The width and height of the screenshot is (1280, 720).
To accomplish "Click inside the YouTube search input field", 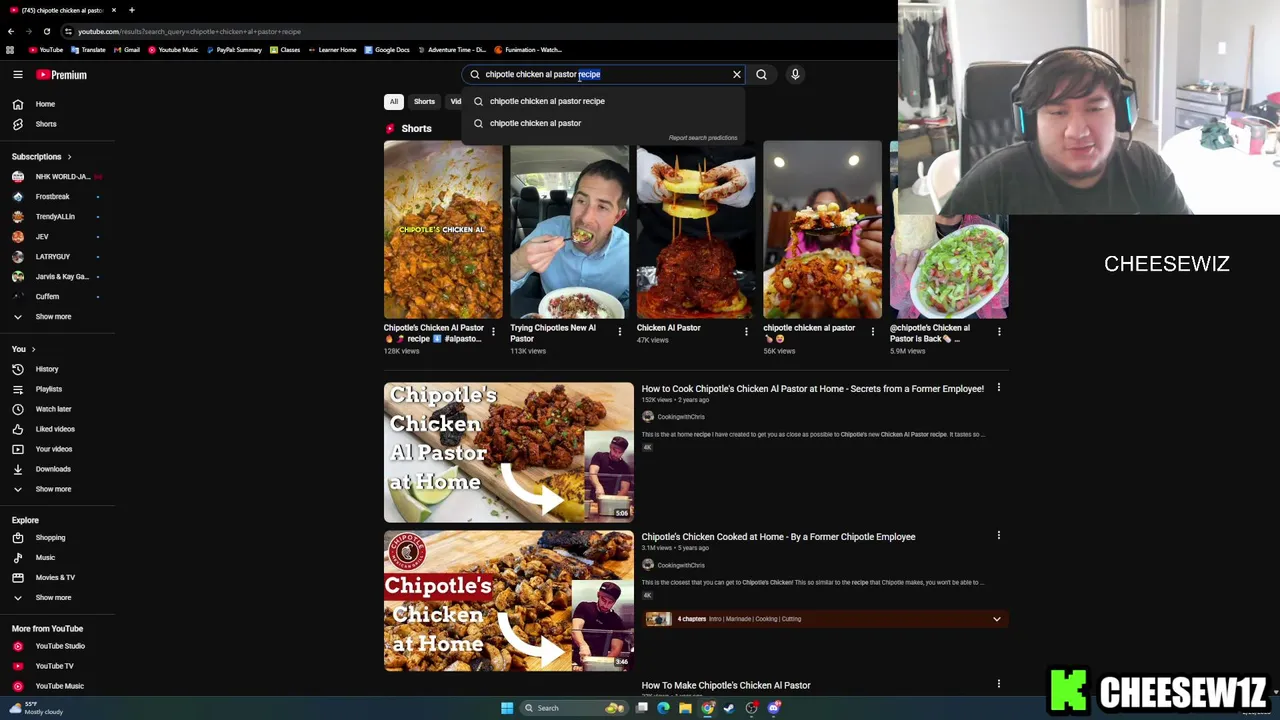I will coord(605,74).
